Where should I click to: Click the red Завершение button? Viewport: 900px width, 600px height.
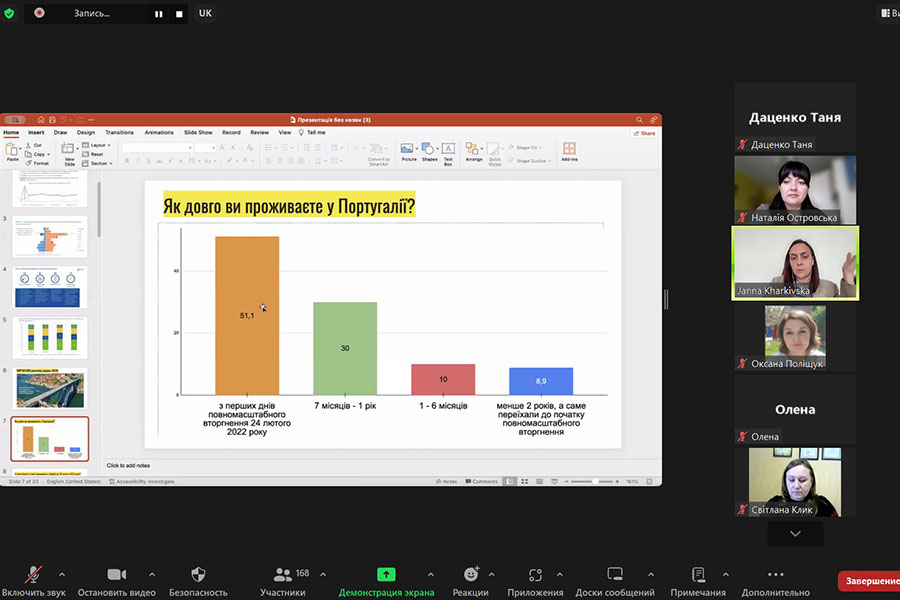pos(870,581)
